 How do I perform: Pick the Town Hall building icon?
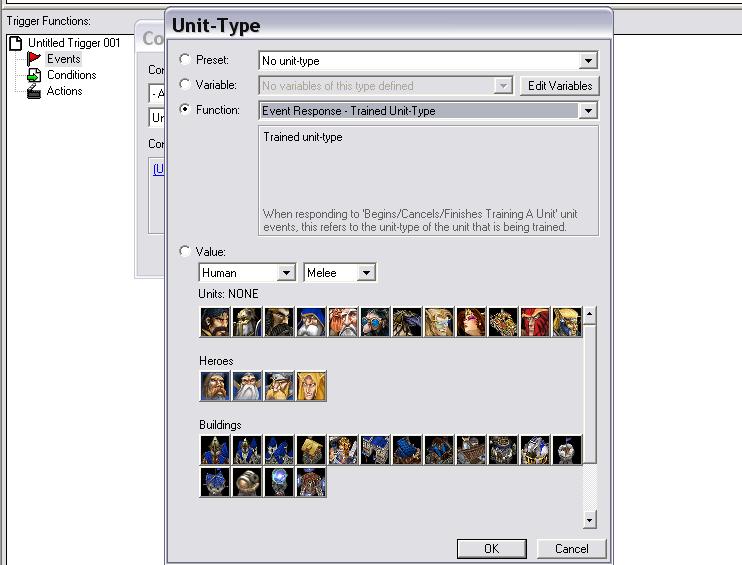point(215,450)
